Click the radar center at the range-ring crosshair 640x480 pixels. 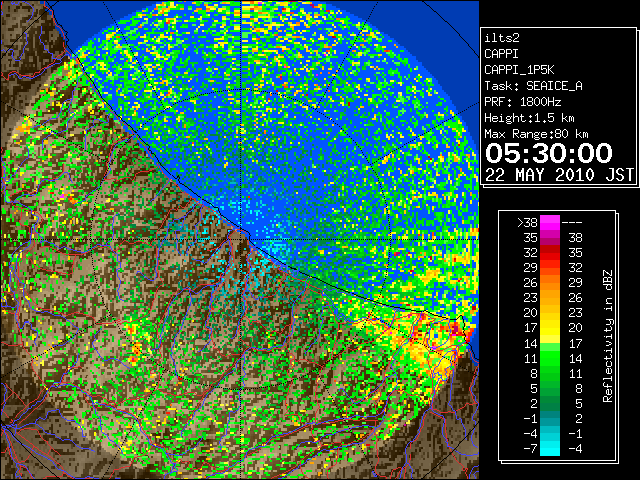241,239
